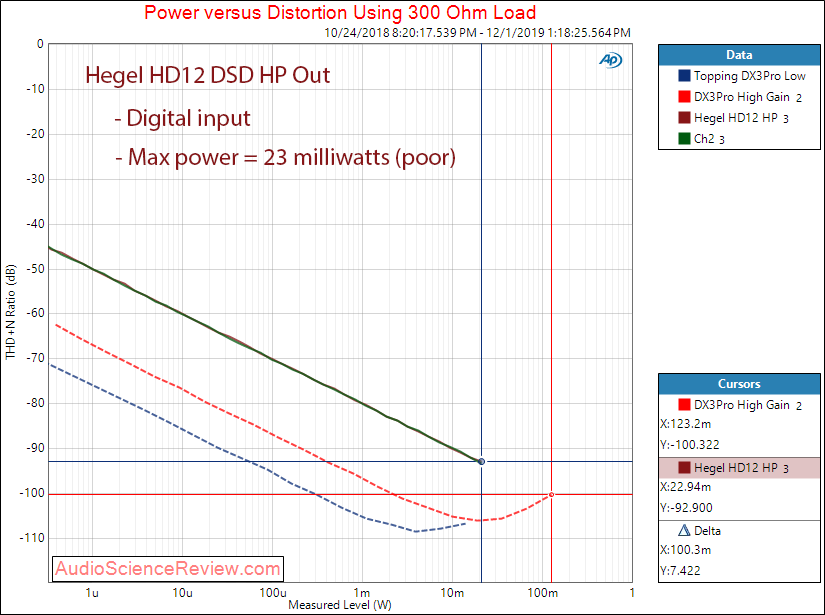Click the cursor value X:123.2m
The image size is (825, 615).
click(x=686, y=424)
